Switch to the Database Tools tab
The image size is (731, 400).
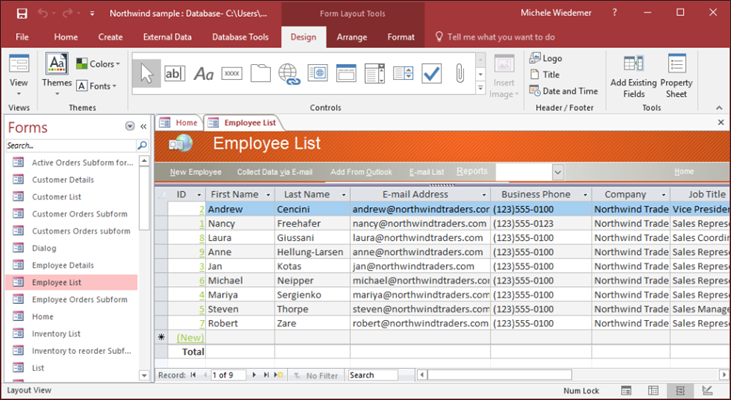(240, 37)
